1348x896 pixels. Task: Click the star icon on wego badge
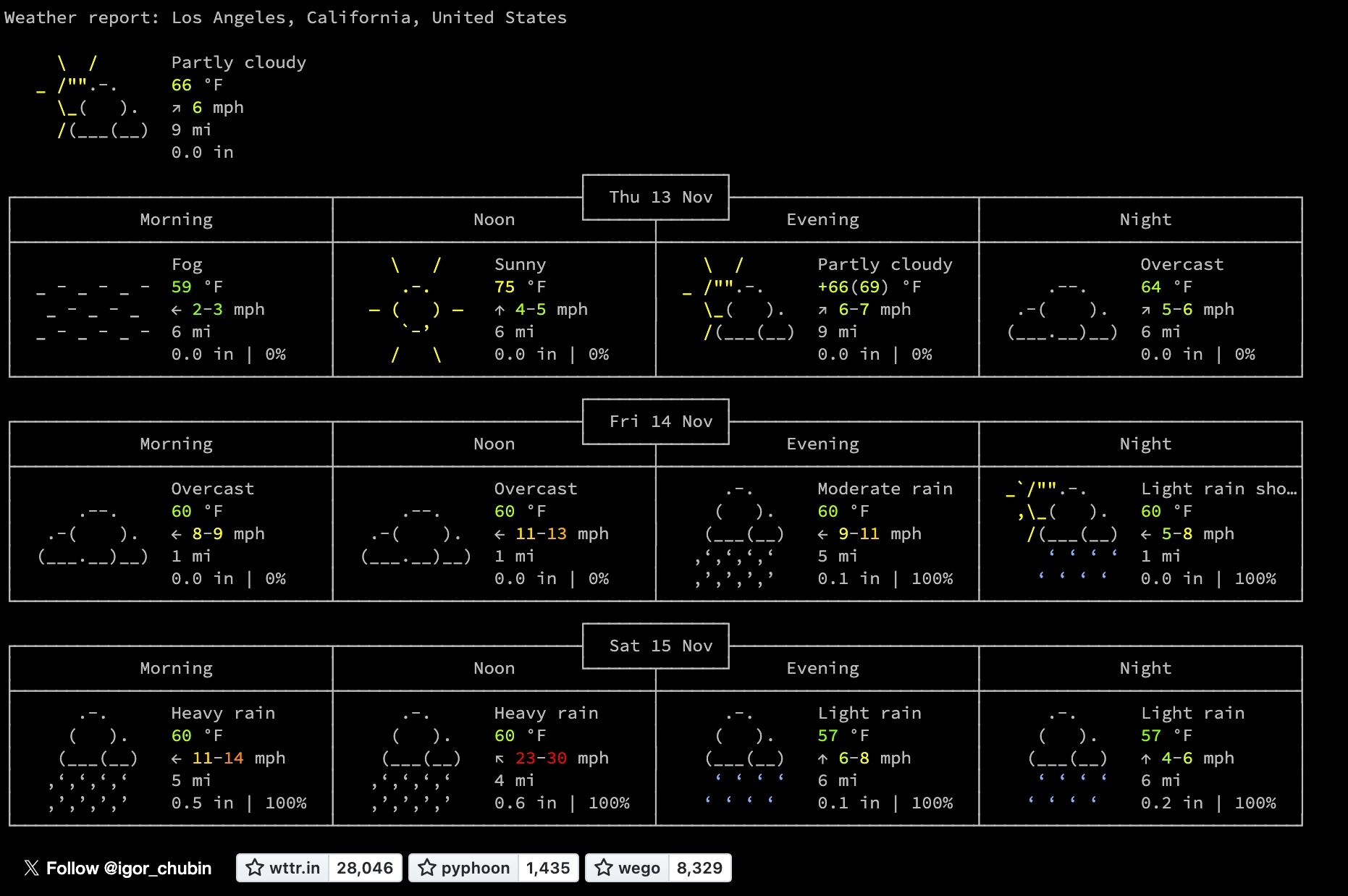[604, 867]
